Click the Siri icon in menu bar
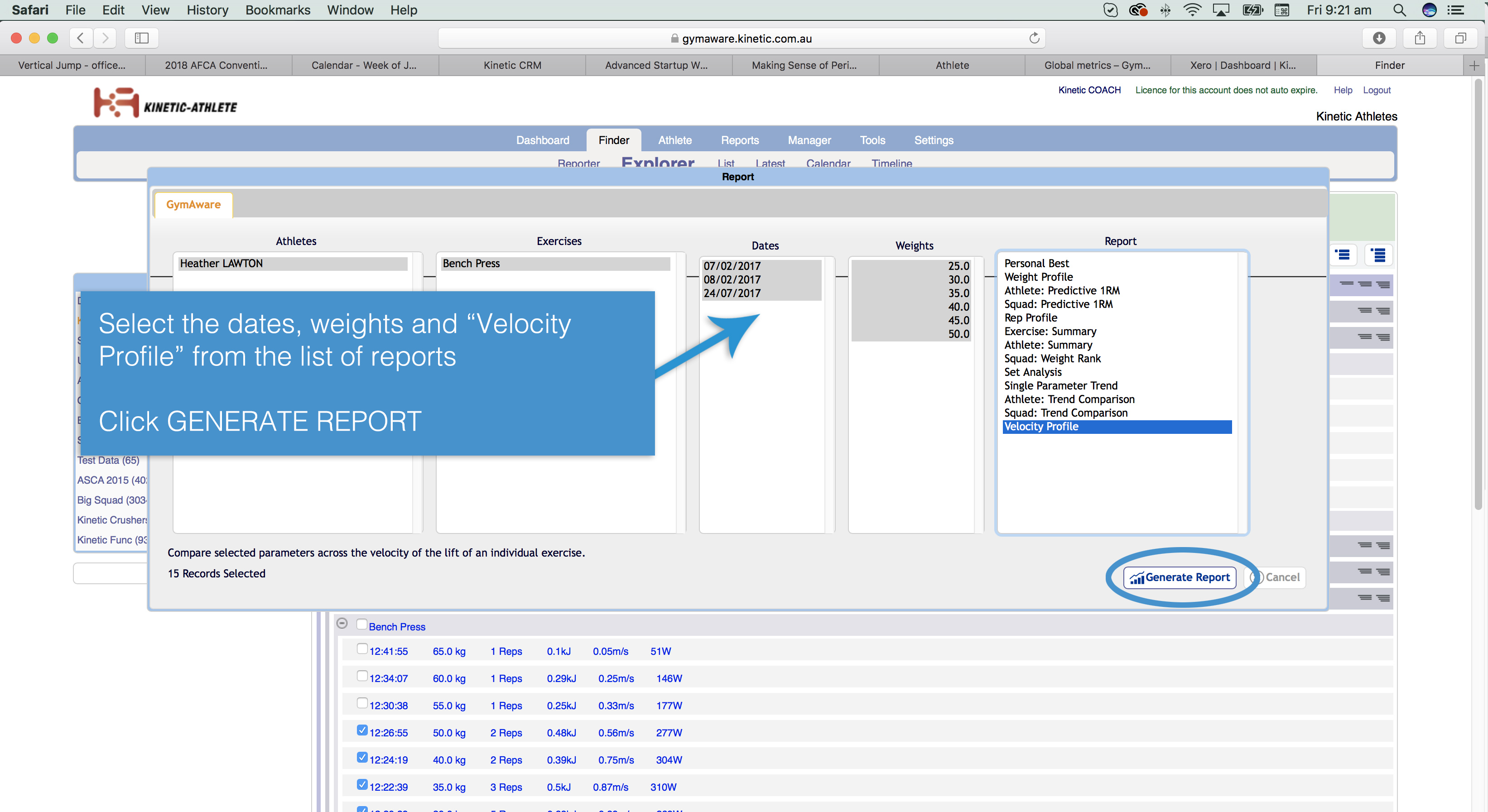 coord(1429,10)
